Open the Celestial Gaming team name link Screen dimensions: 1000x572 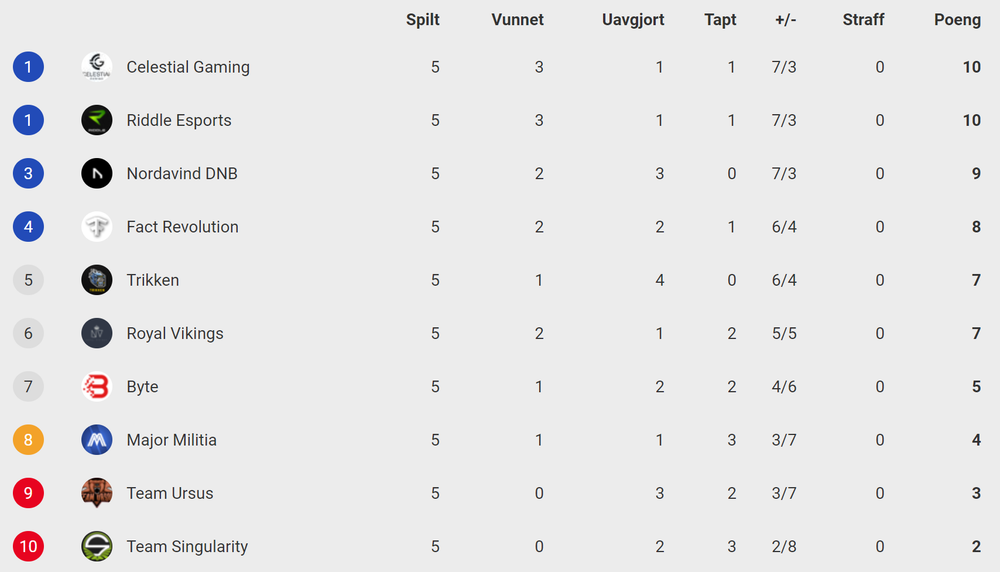[x=188, y=67]
